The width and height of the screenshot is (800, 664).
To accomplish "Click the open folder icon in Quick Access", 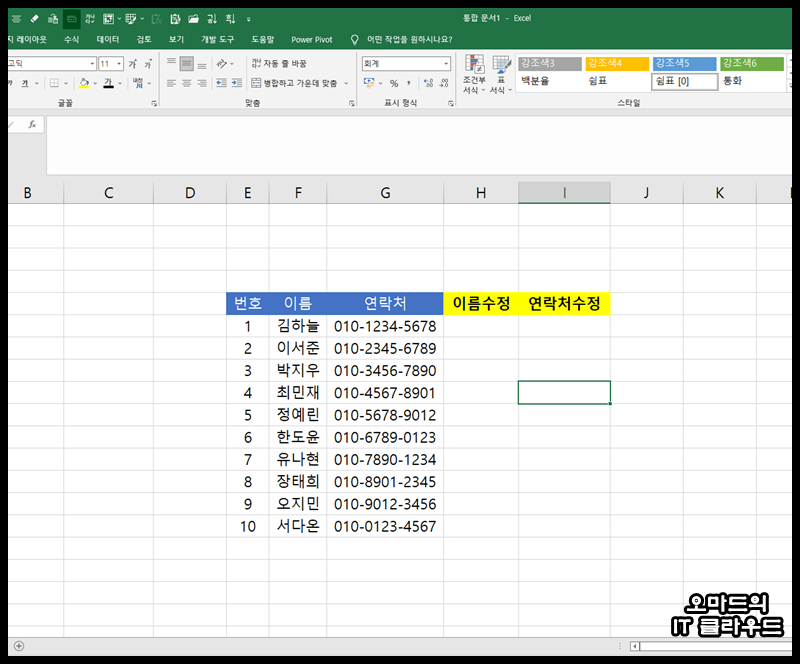I will pos(193,19).
